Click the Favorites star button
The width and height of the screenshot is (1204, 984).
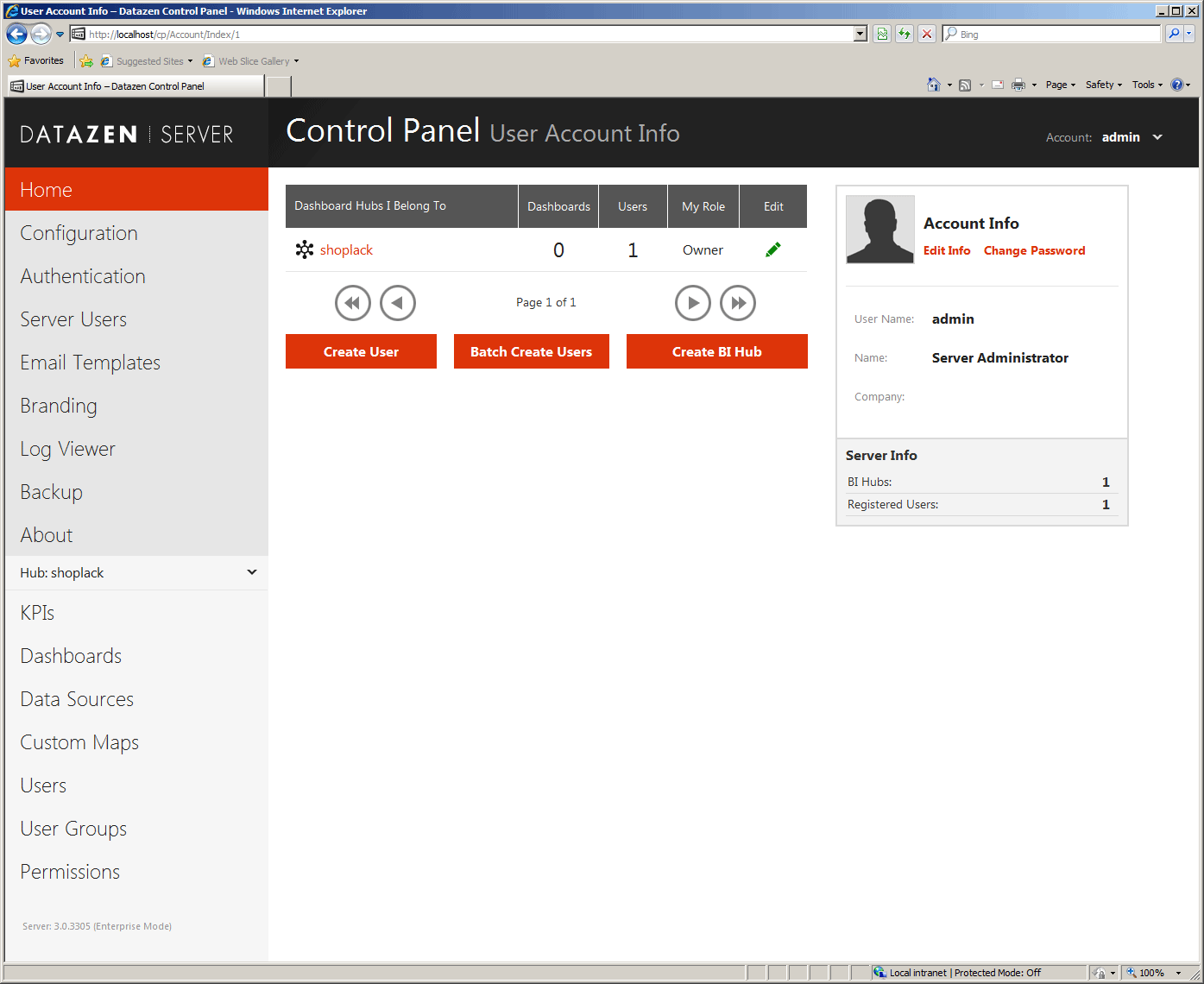(35, 60)
